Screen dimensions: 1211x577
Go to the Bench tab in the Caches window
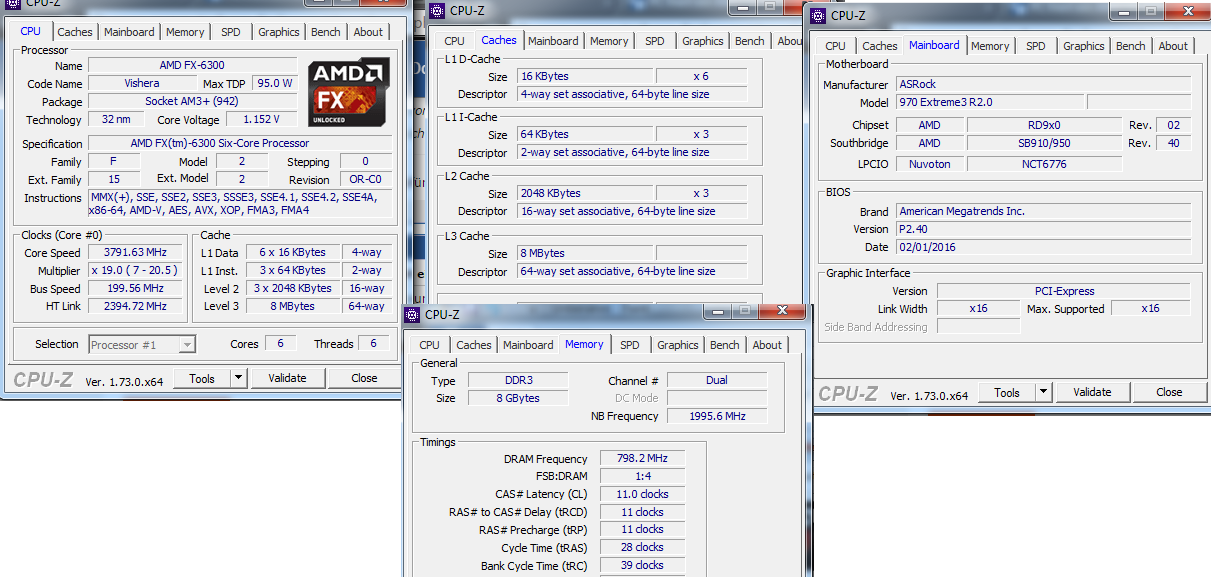coord(750,41)
